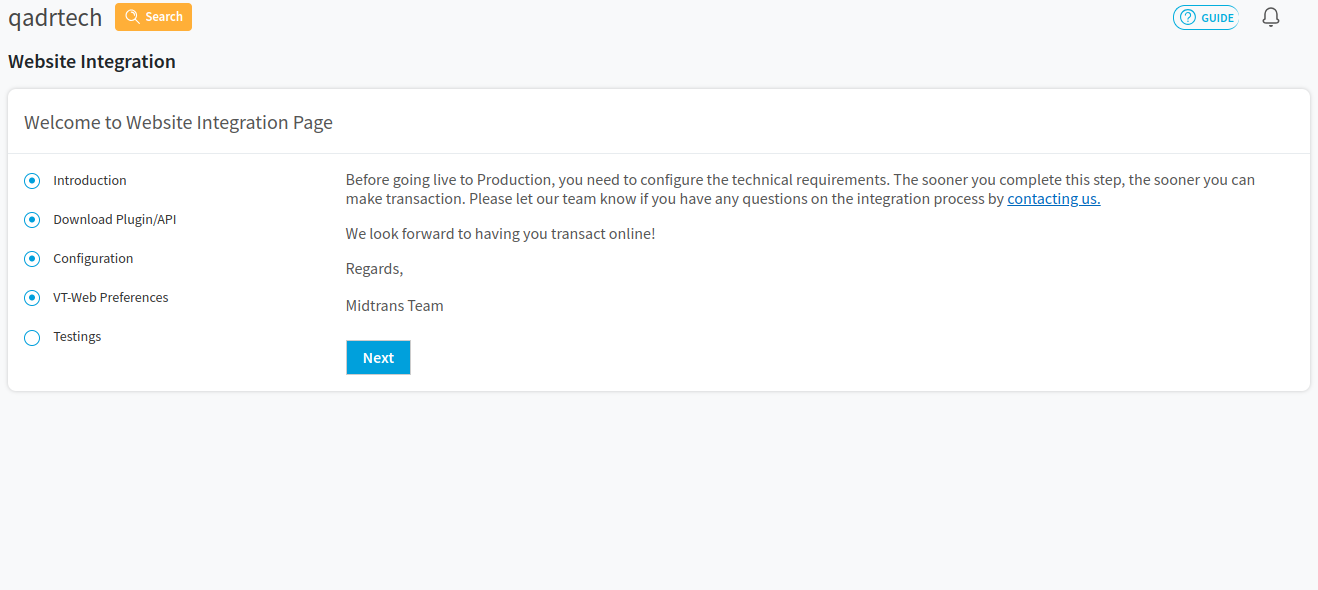This screenshot has width=1318, height=590.
Task: Open the VT-Web Preferences step label
Action: pos(110,298)
